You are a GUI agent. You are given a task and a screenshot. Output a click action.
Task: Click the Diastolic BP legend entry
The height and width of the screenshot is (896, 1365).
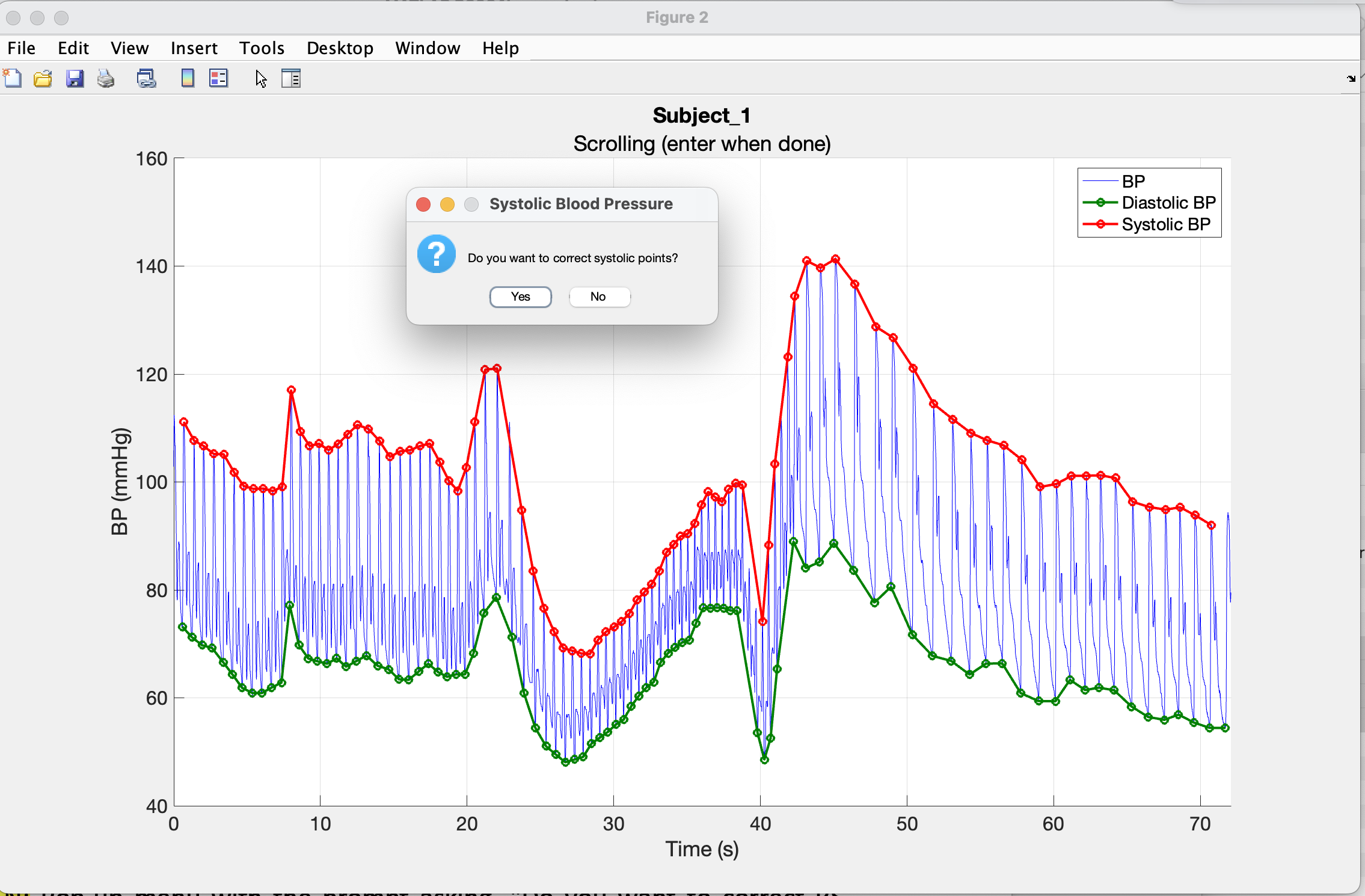click(1168, 203)
